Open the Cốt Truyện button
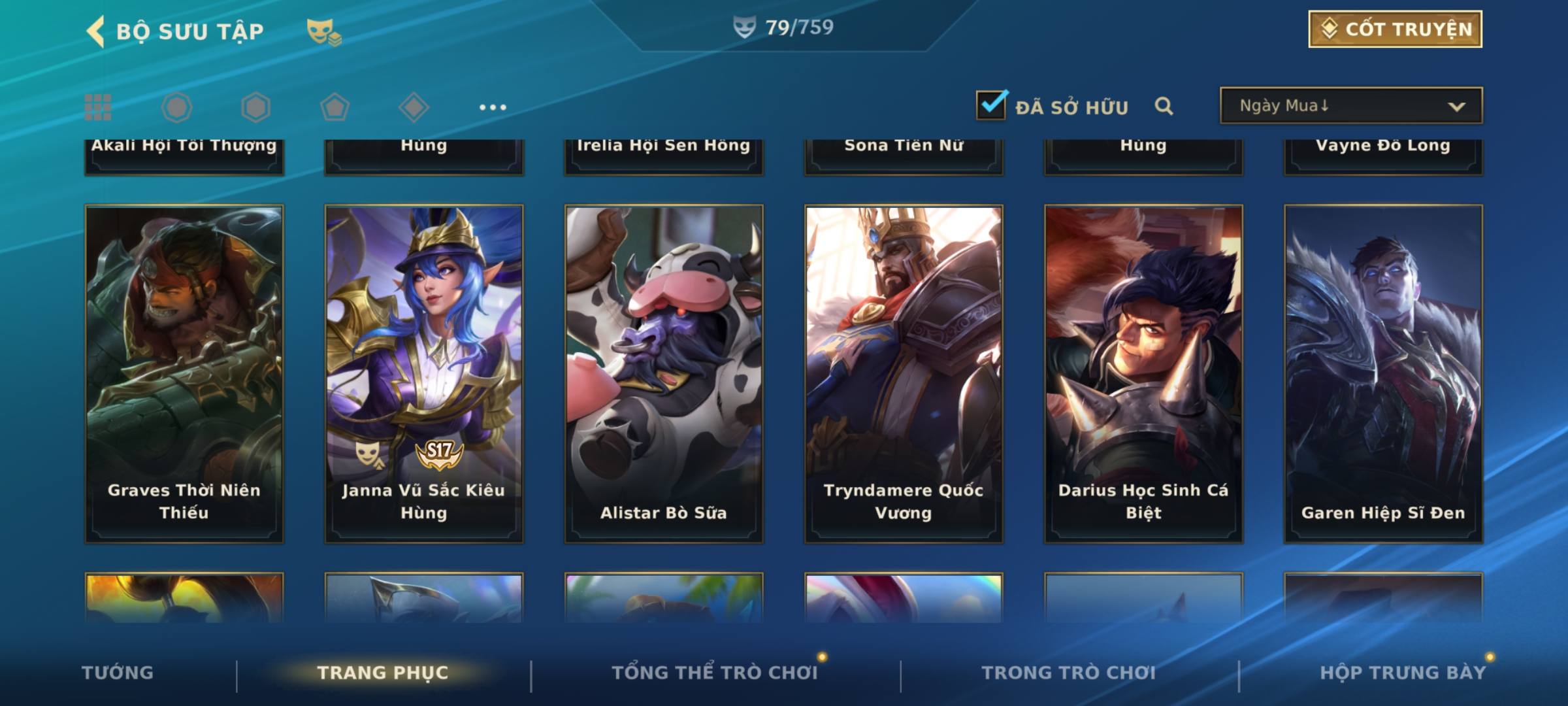 click(x=1395, y=29)
